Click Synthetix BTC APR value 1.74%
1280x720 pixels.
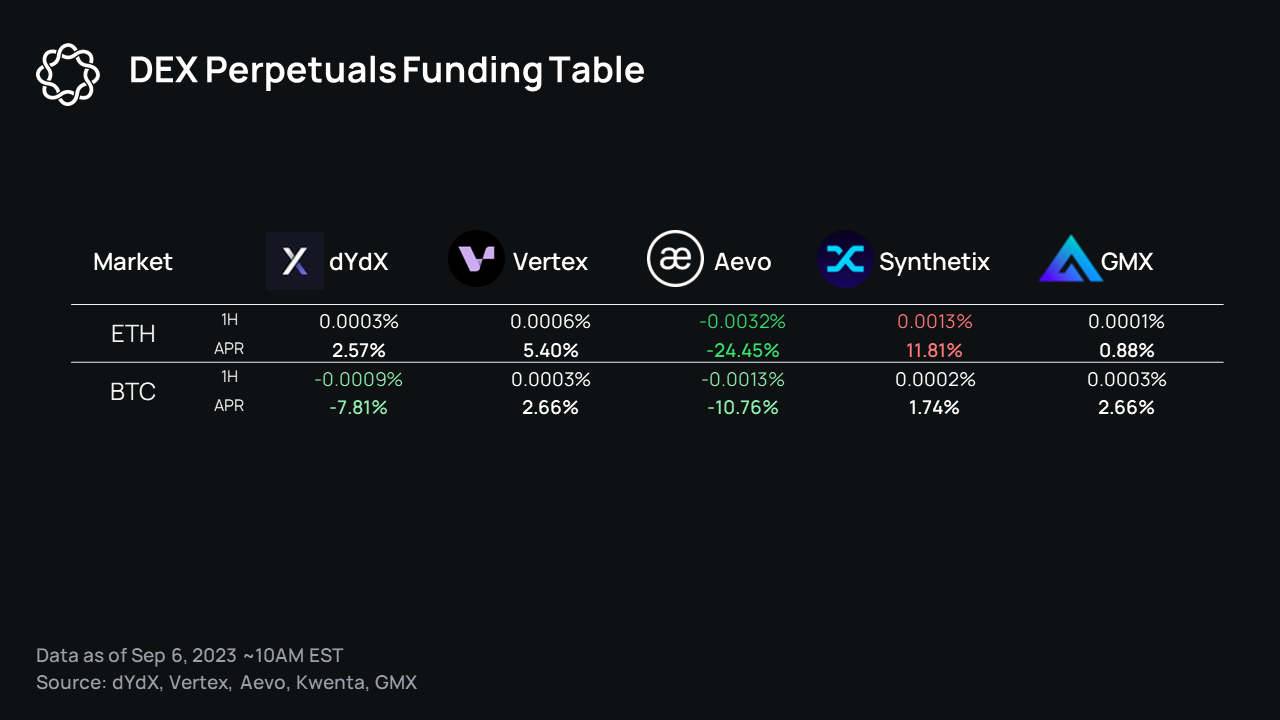click(934, 408)
